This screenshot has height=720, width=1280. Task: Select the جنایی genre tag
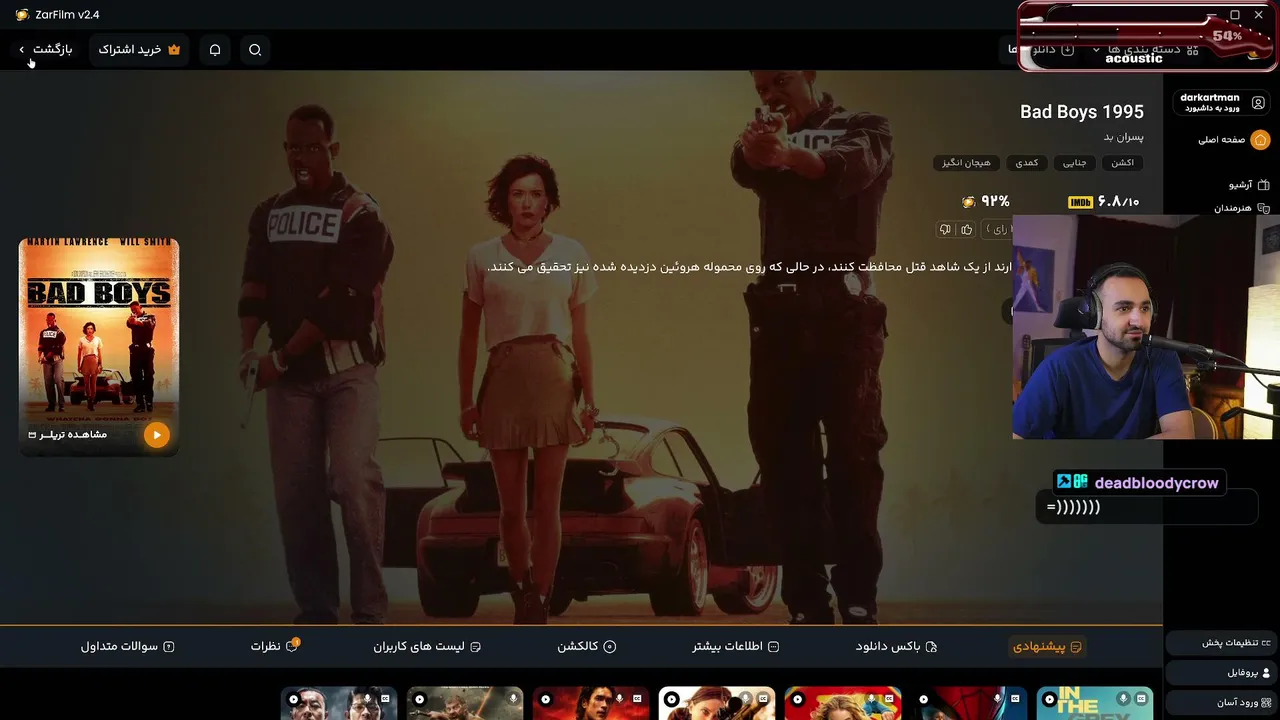1074,162
